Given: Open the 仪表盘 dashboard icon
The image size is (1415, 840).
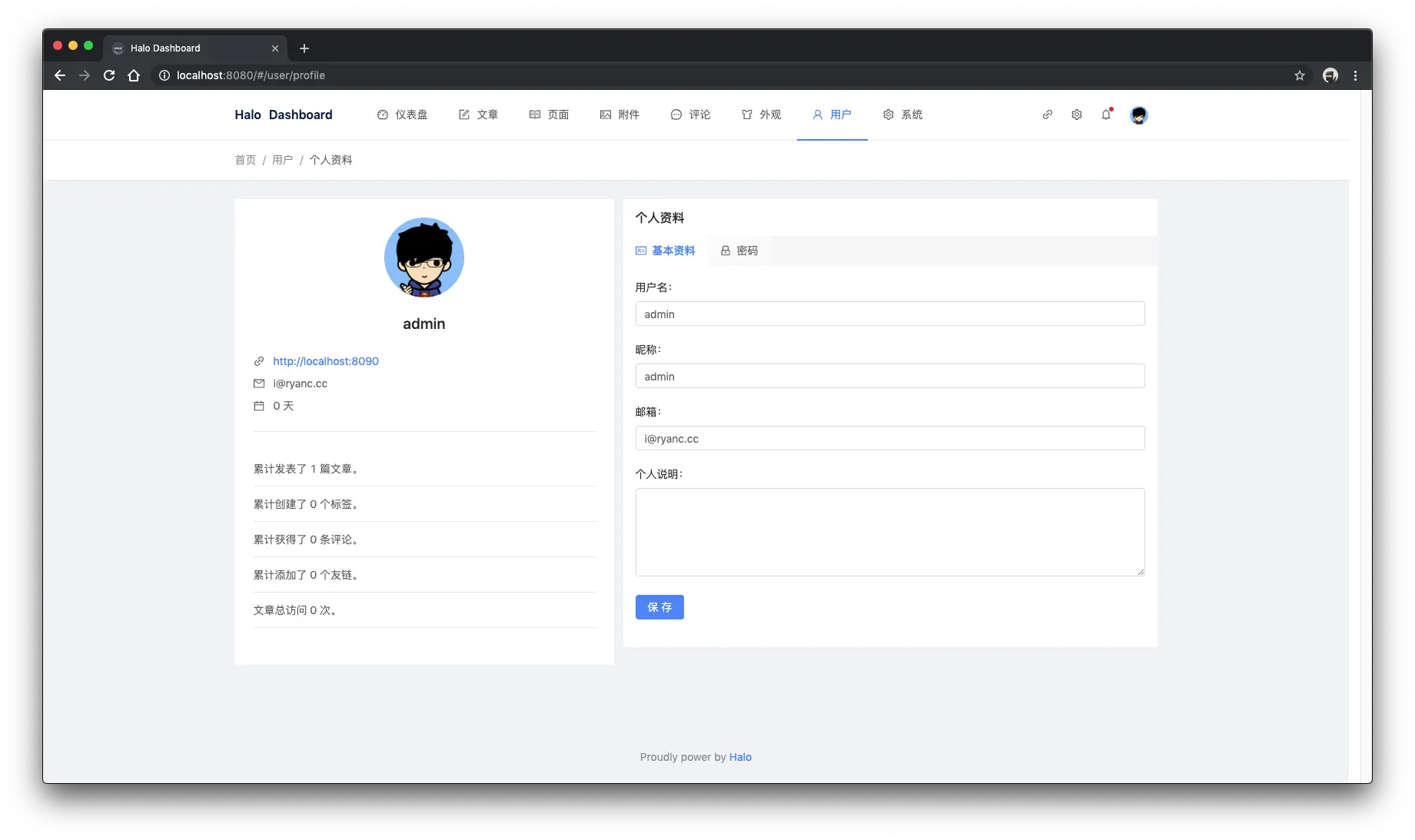Looking at the screenshot, I should pos(403,115).
